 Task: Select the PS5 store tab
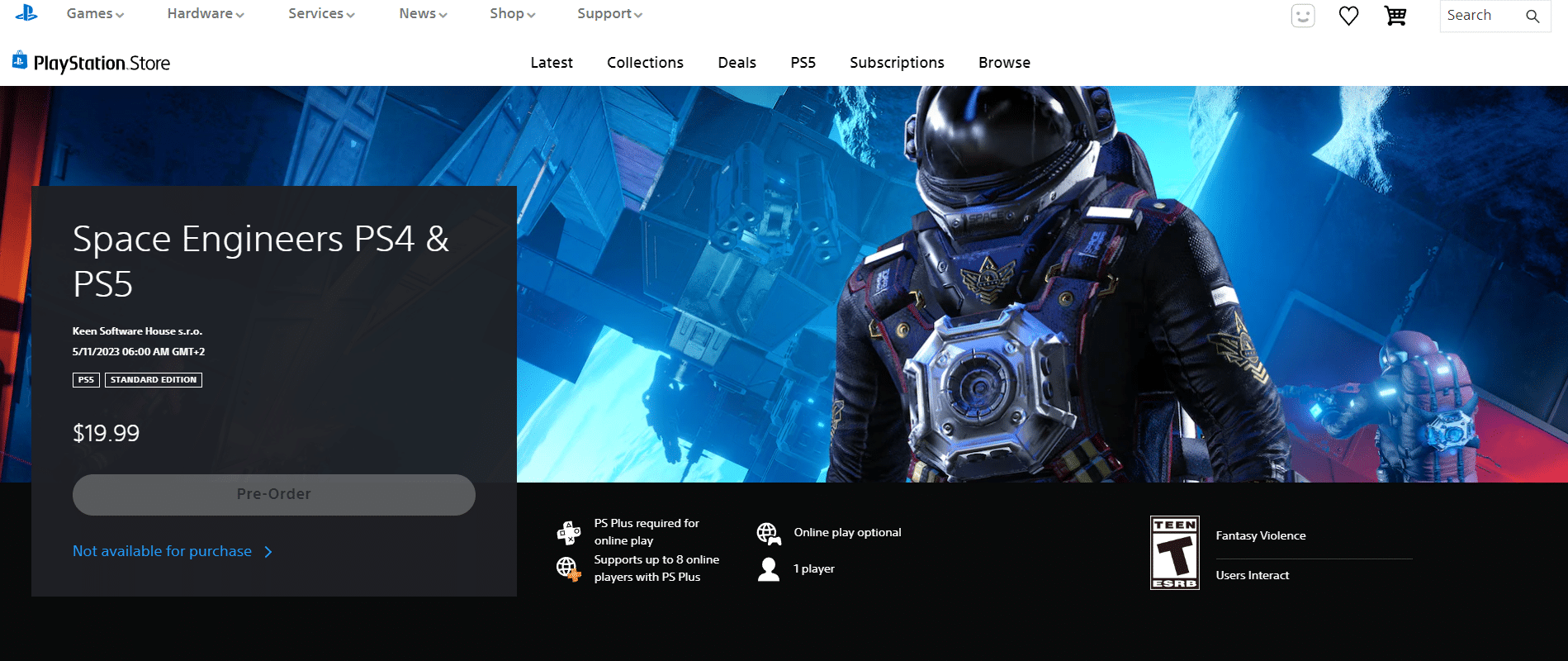(x=803, y=63)
